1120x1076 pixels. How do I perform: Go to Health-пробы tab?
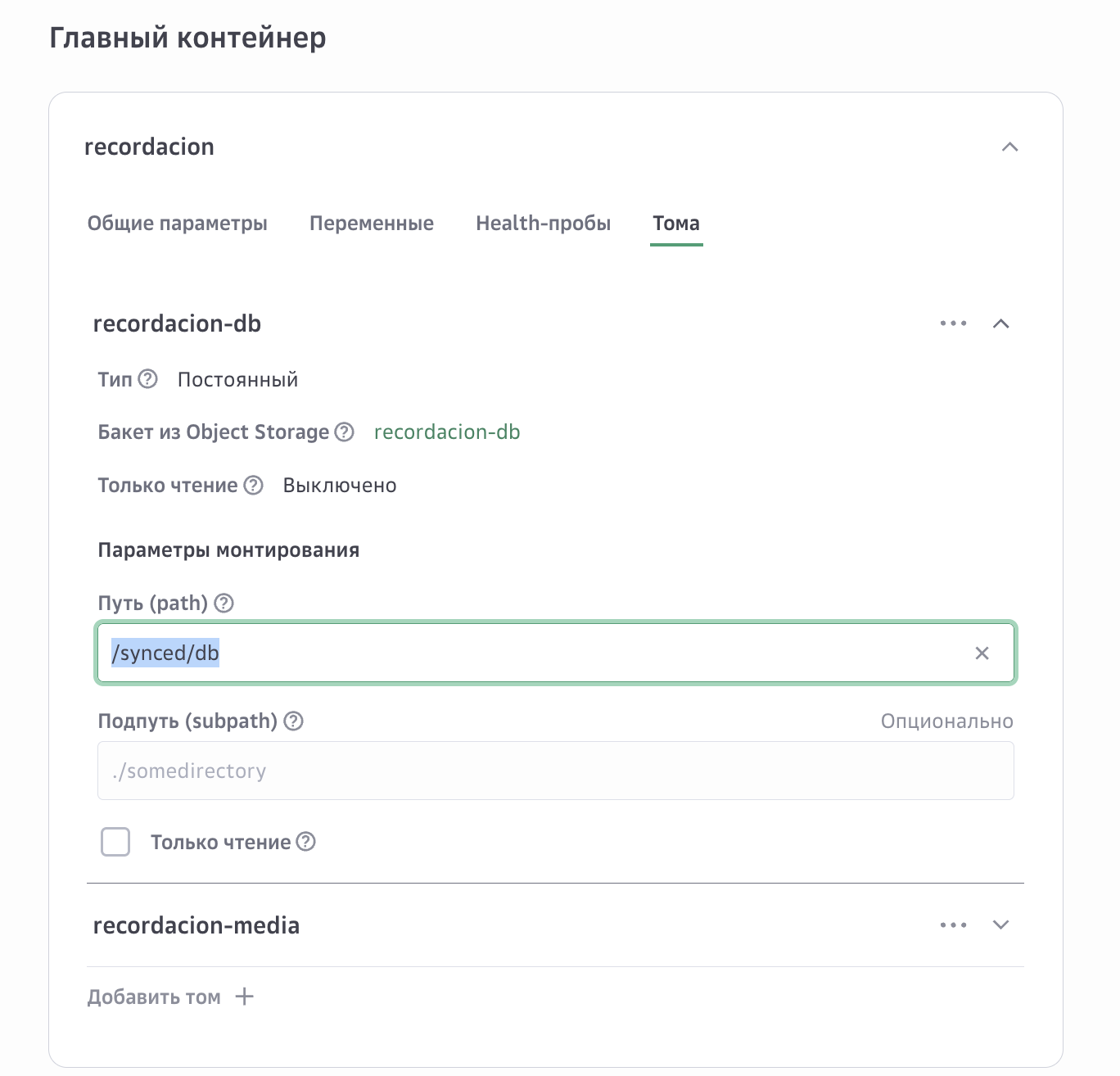click(543, 224)
